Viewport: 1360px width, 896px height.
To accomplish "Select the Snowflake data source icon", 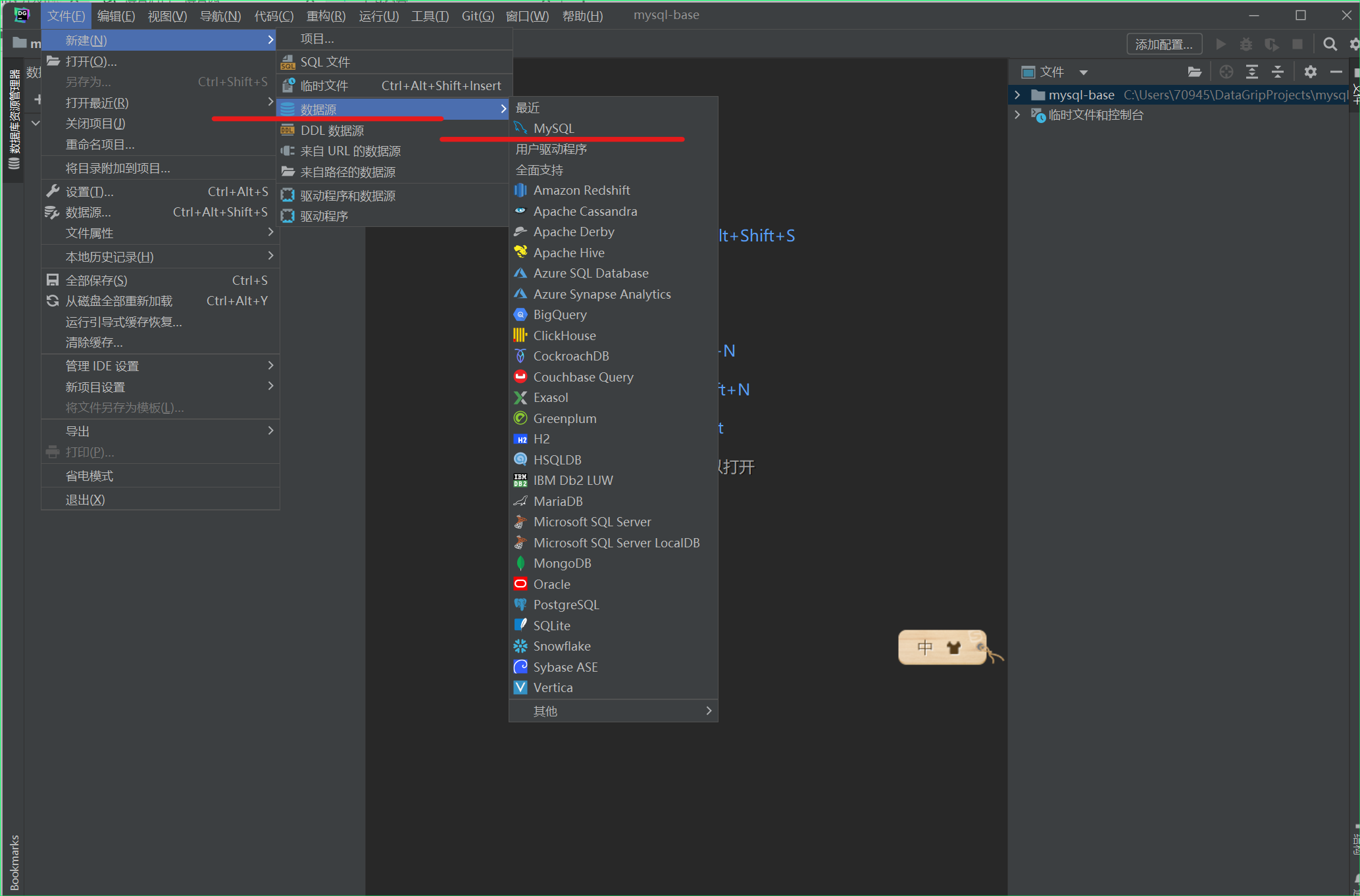I will pyautogui.click(x=520, y=646).
